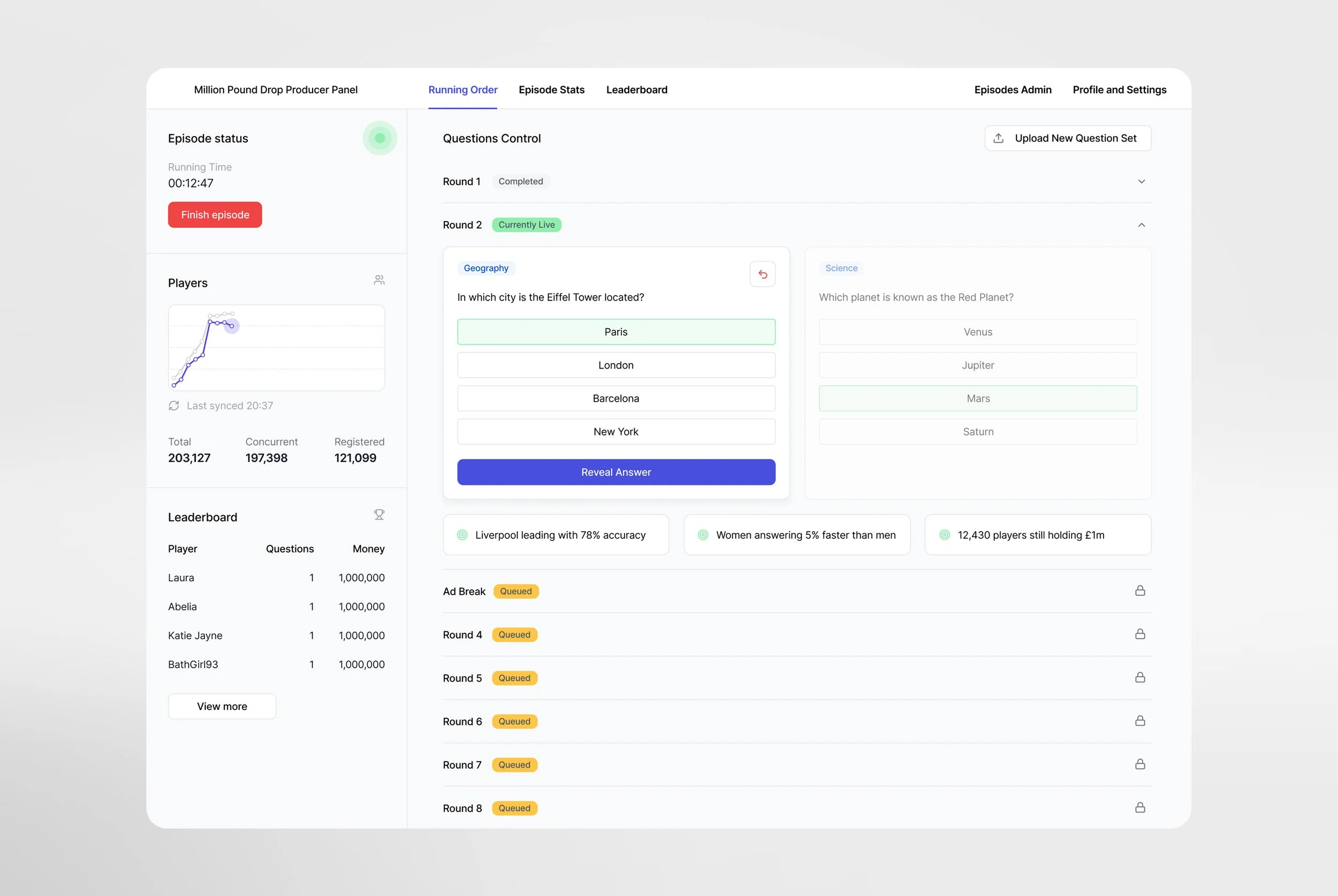Click the highlighted point on players chart
The image size is (1338, 896).
[x=232, y=326]
